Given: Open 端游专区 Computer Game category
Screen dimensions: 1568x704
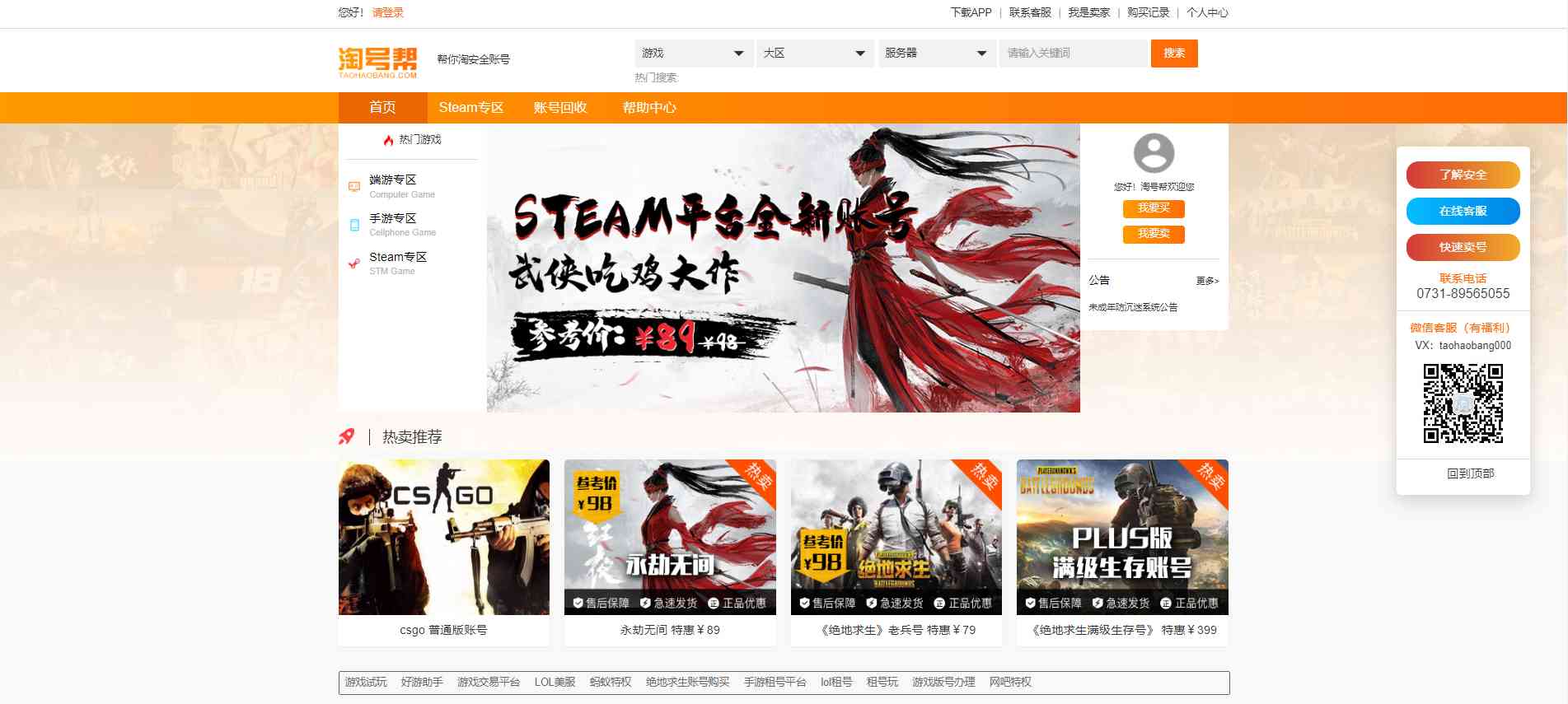Looking at the screenshot, I should (402, 186).
